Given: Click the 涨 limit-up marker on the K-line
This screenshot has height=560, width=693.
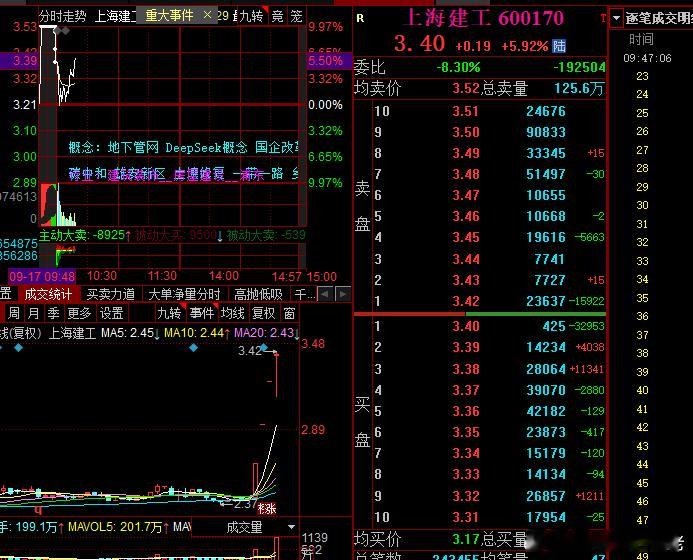Looking at the screenshot, I should tap(267, 509).
